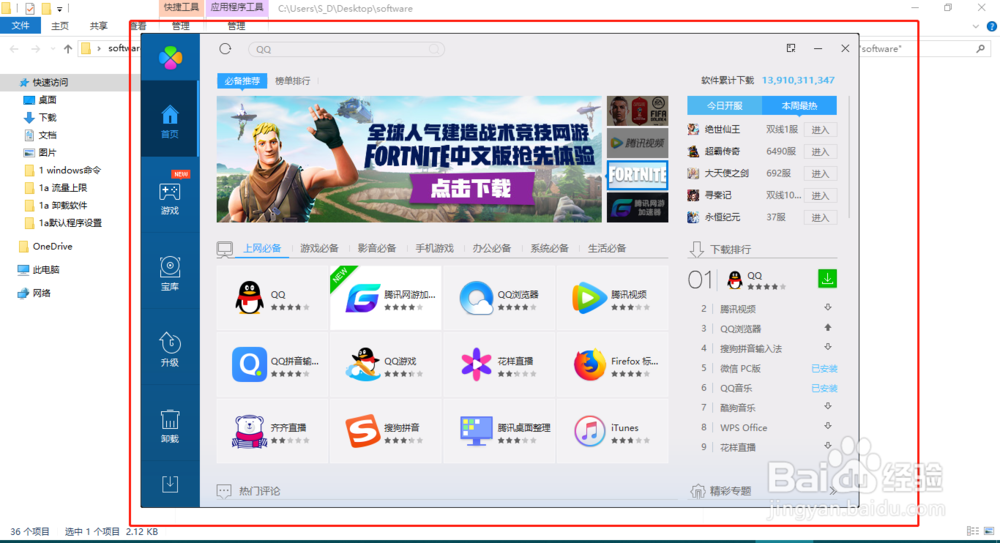Switch to the 榜单排行 tab
This screenshot has width=1000, height=543.
[293, 81]
